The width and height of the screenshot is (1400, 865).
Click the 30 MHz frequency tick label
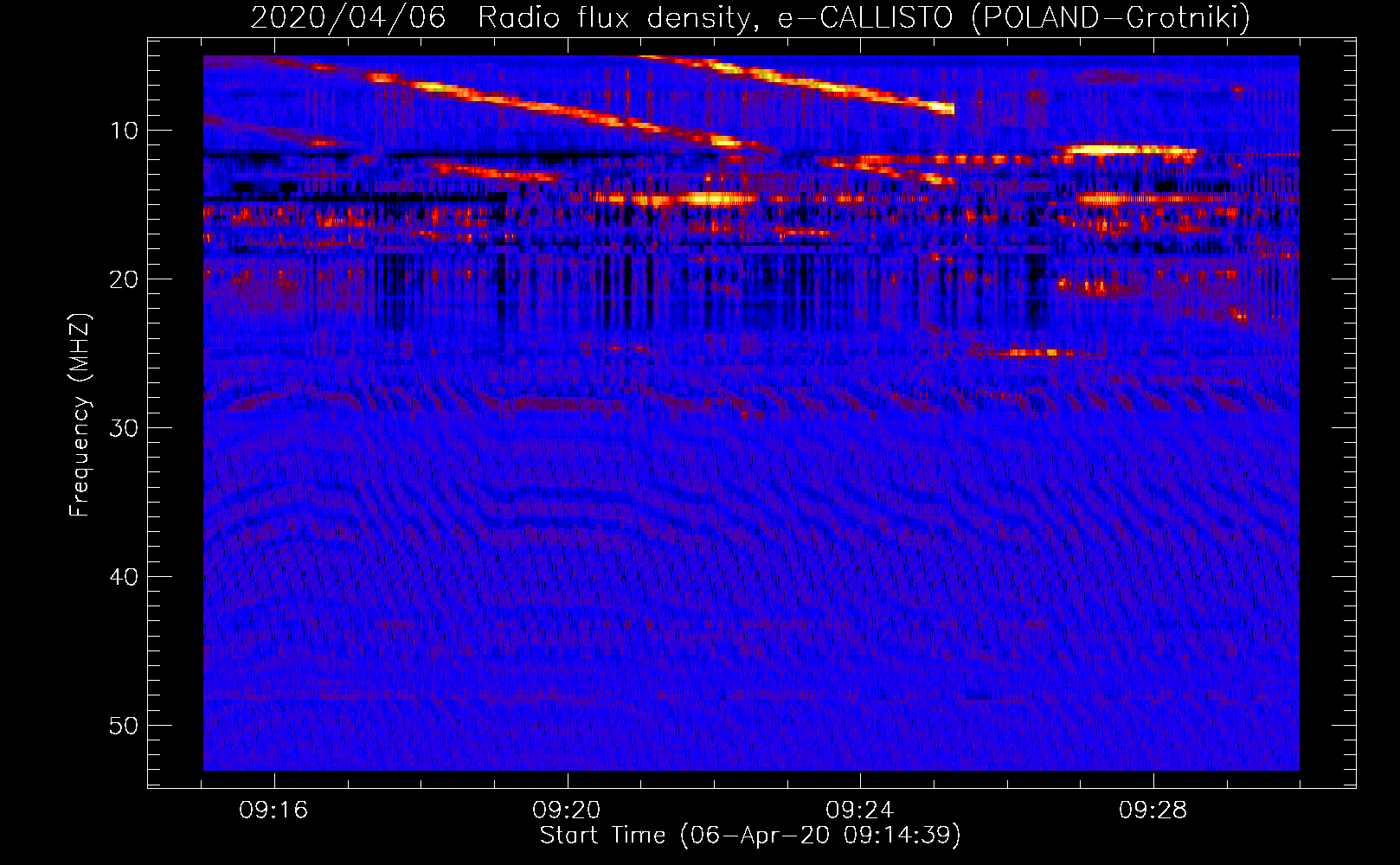coord(124,428)
